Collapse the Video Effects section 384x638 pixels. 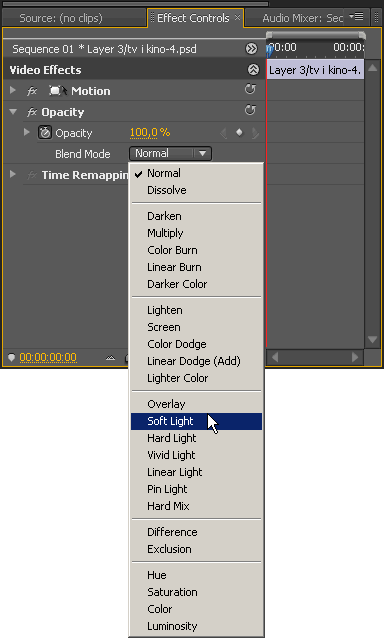pos(253,70)
